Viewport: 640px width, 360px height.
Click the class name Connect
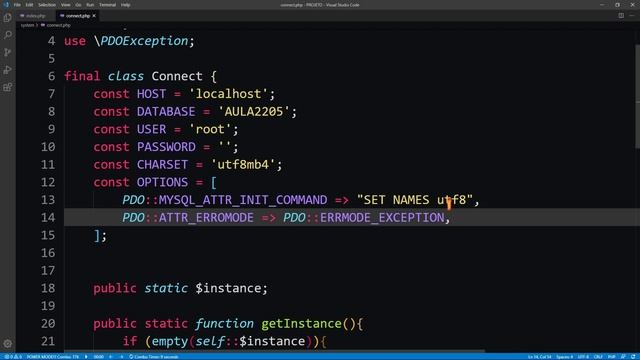click(177, 76)
